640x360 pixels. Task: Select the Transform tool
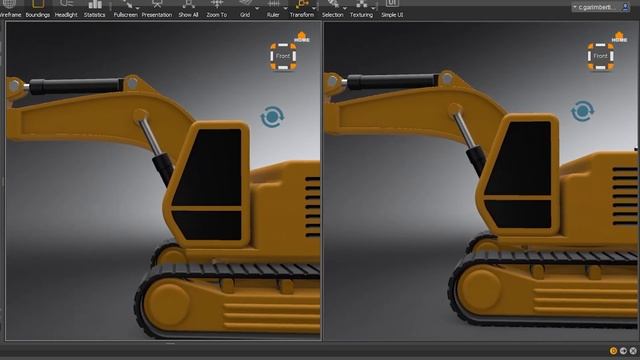click(302, 9)
